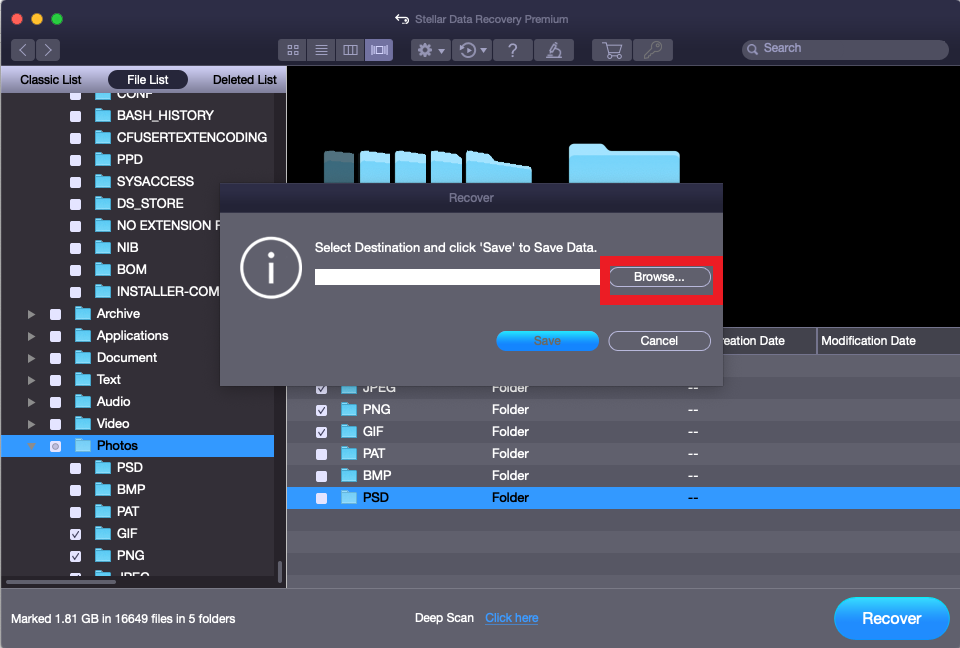Open Deep Scan 'Click here' link

pos(512,618)
